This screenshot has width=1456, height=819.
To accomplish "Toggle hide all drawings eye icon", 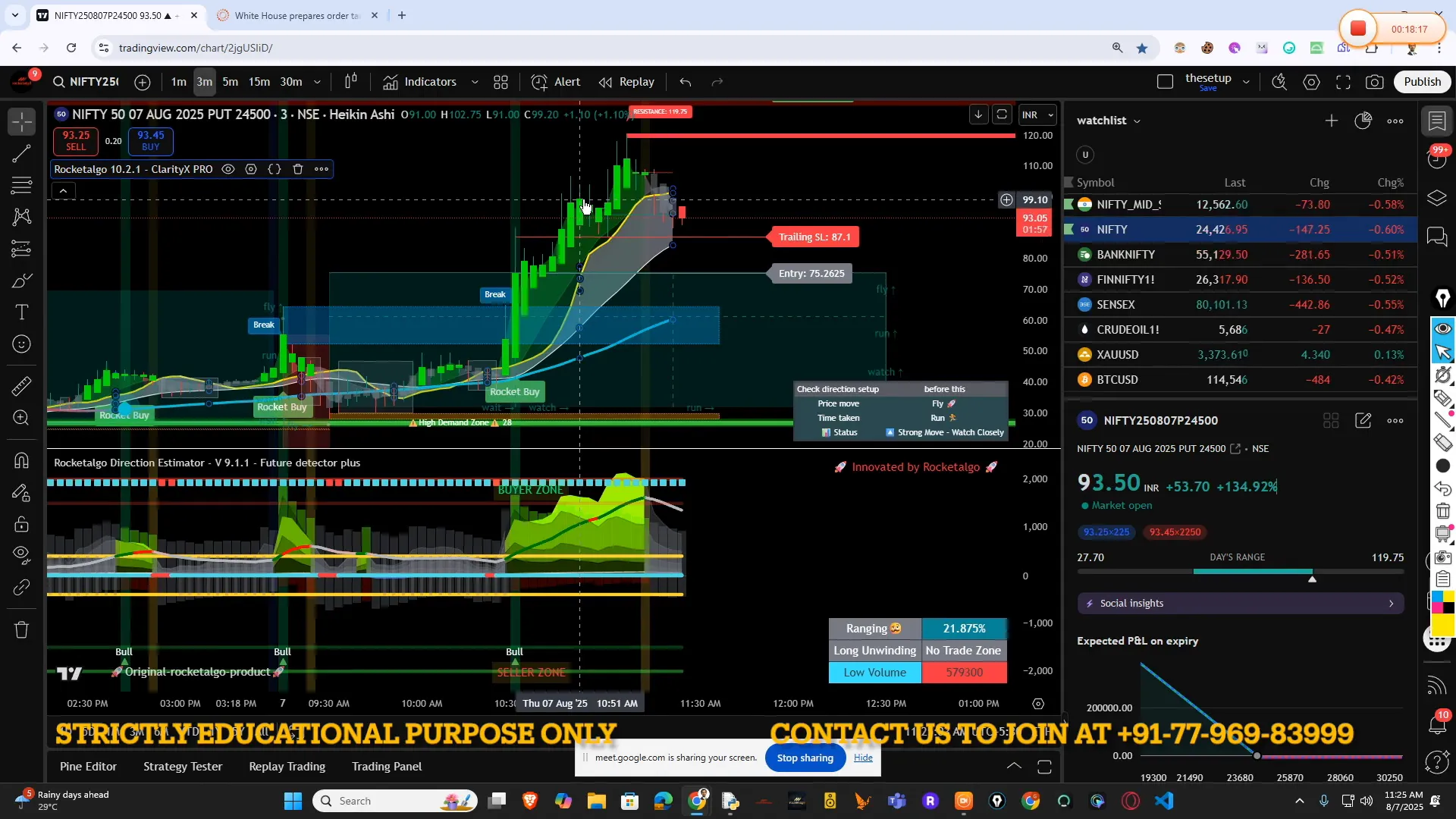I will tap(22, 555).
